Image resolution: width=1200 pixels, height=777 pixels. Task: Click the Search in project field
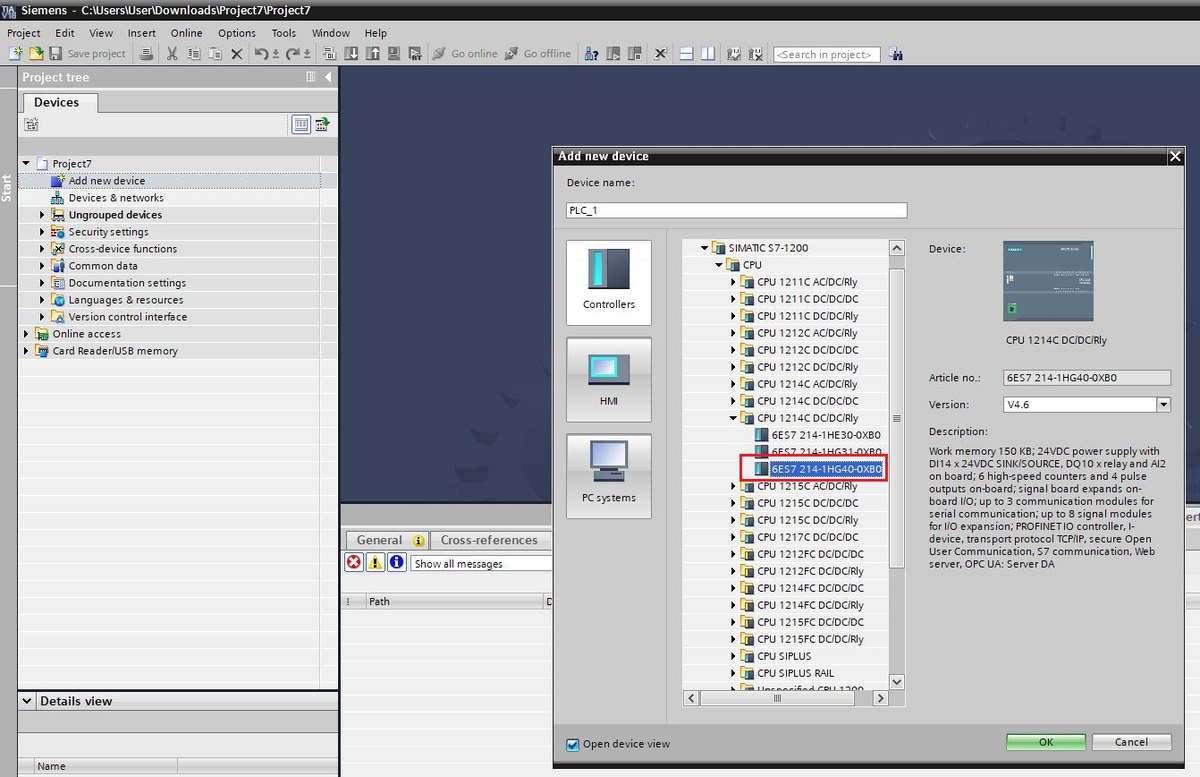click(x=827, y=54)
